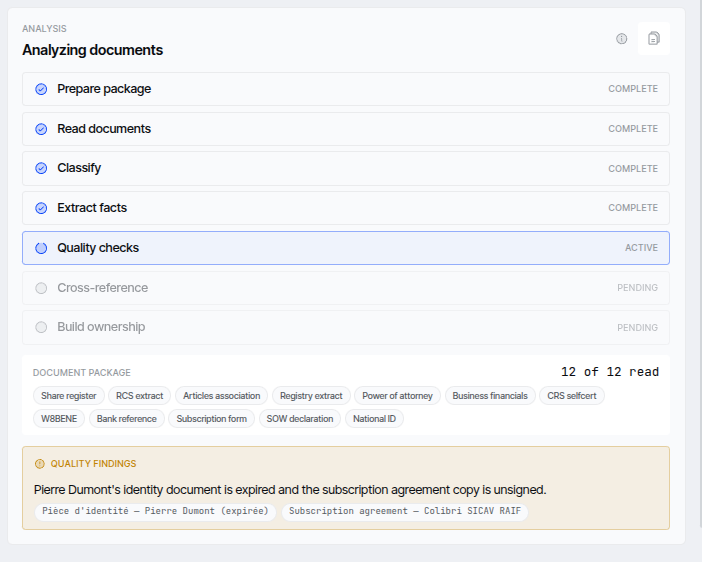Image resolution: width=702 pixels, height=562 pixels.
Task: Click PENDING status on Build ownership row
Action: pos(638,328)
